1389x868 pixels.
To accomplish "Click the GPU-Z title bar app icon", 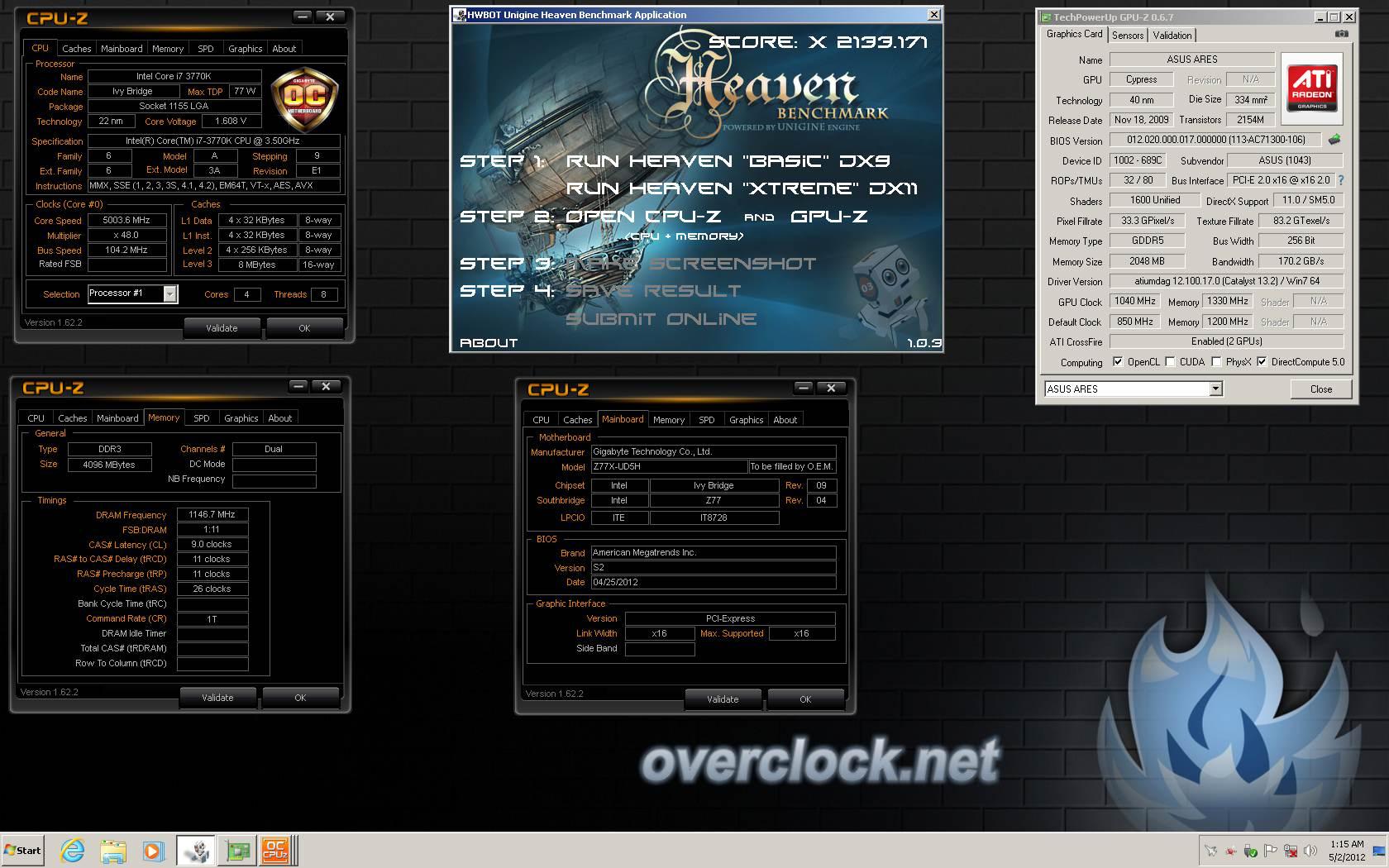I will point(1046,17).
